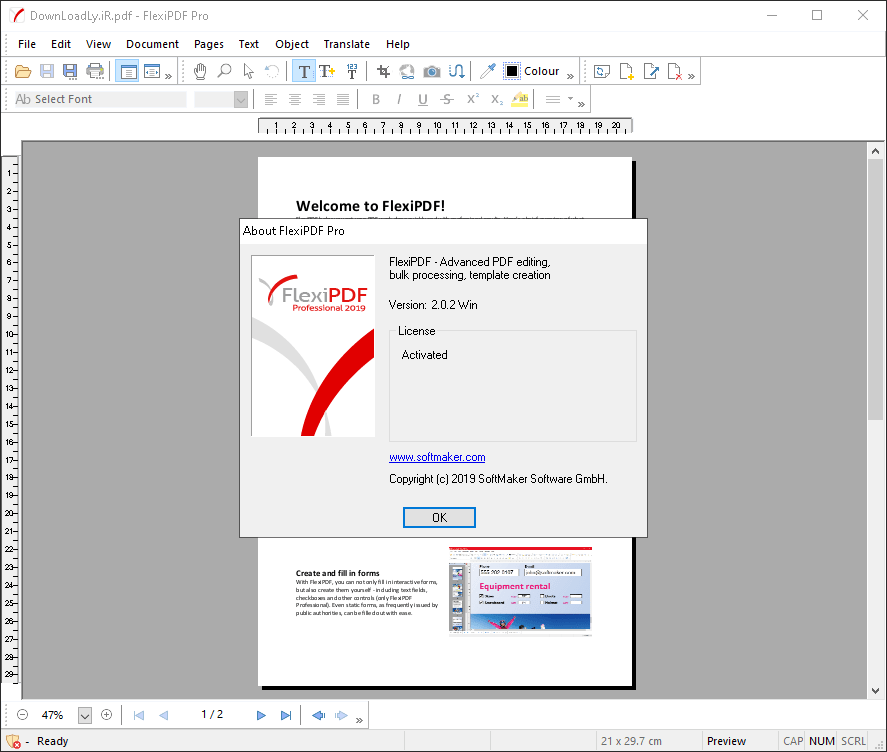The image size is (887, 752).
Task: Expand the navigation toolbar overflow chevron
Action: 359,720
